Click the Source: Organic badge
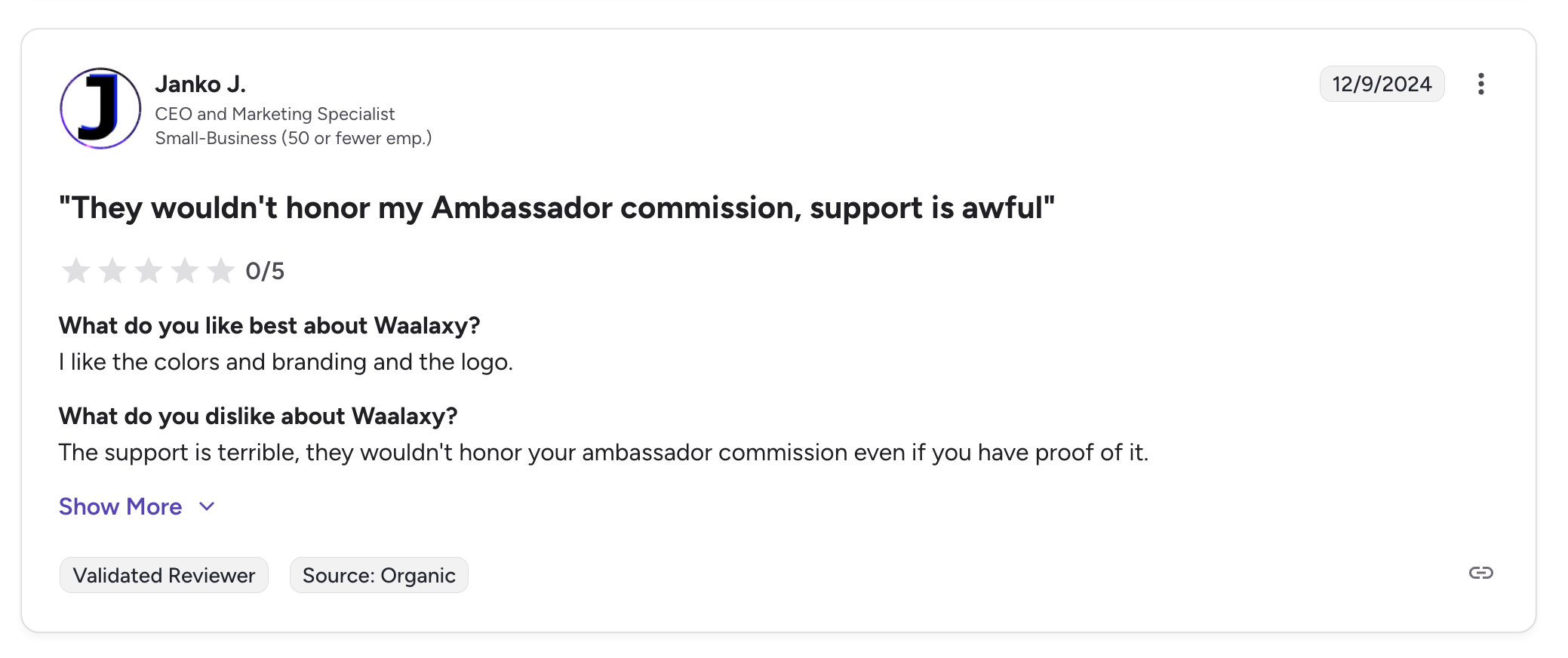1568x658 pixels. click(379, 576)
